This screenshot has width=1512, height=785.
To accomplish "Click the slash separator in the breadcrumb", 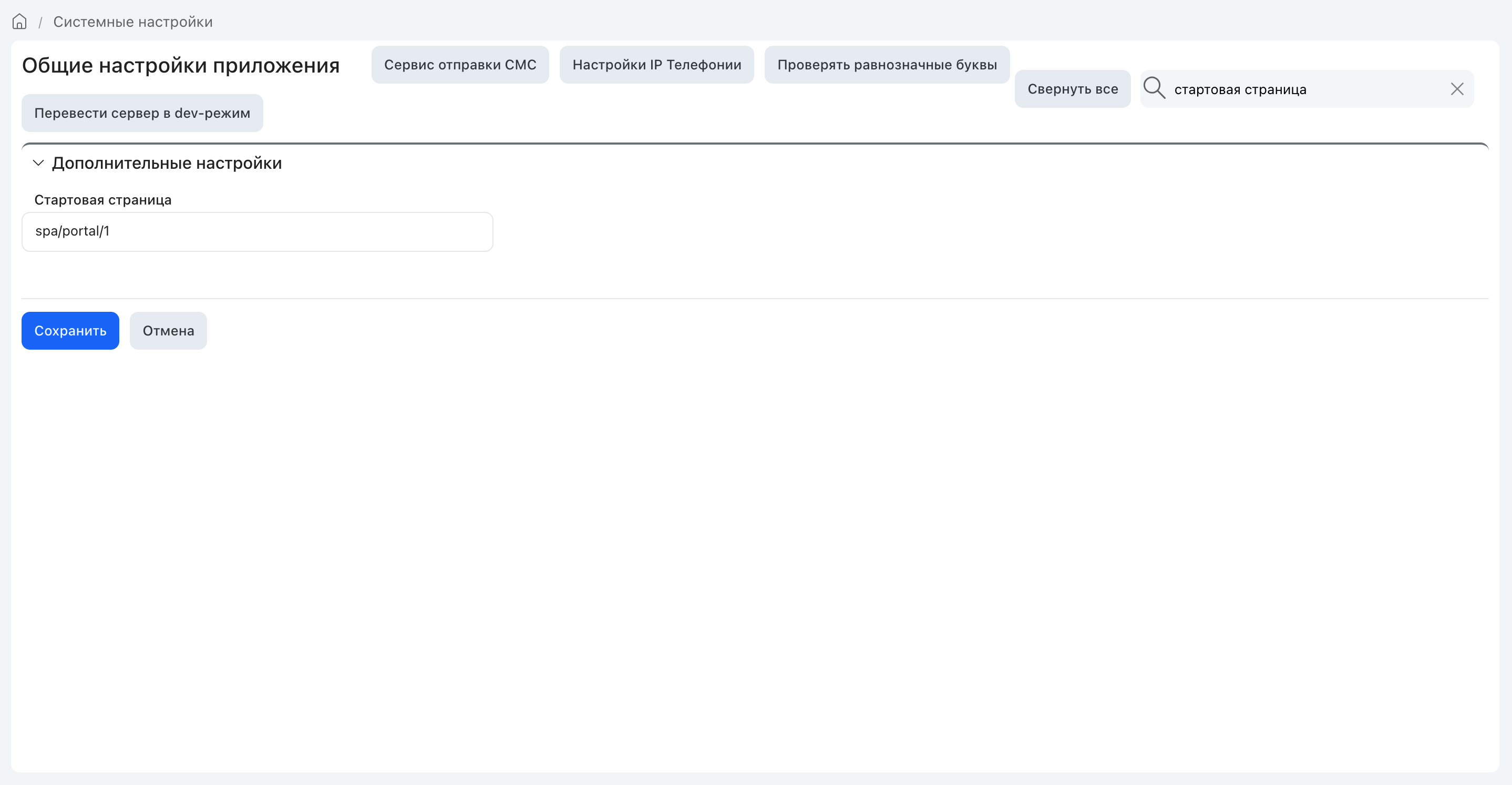I will coord(40,23).
